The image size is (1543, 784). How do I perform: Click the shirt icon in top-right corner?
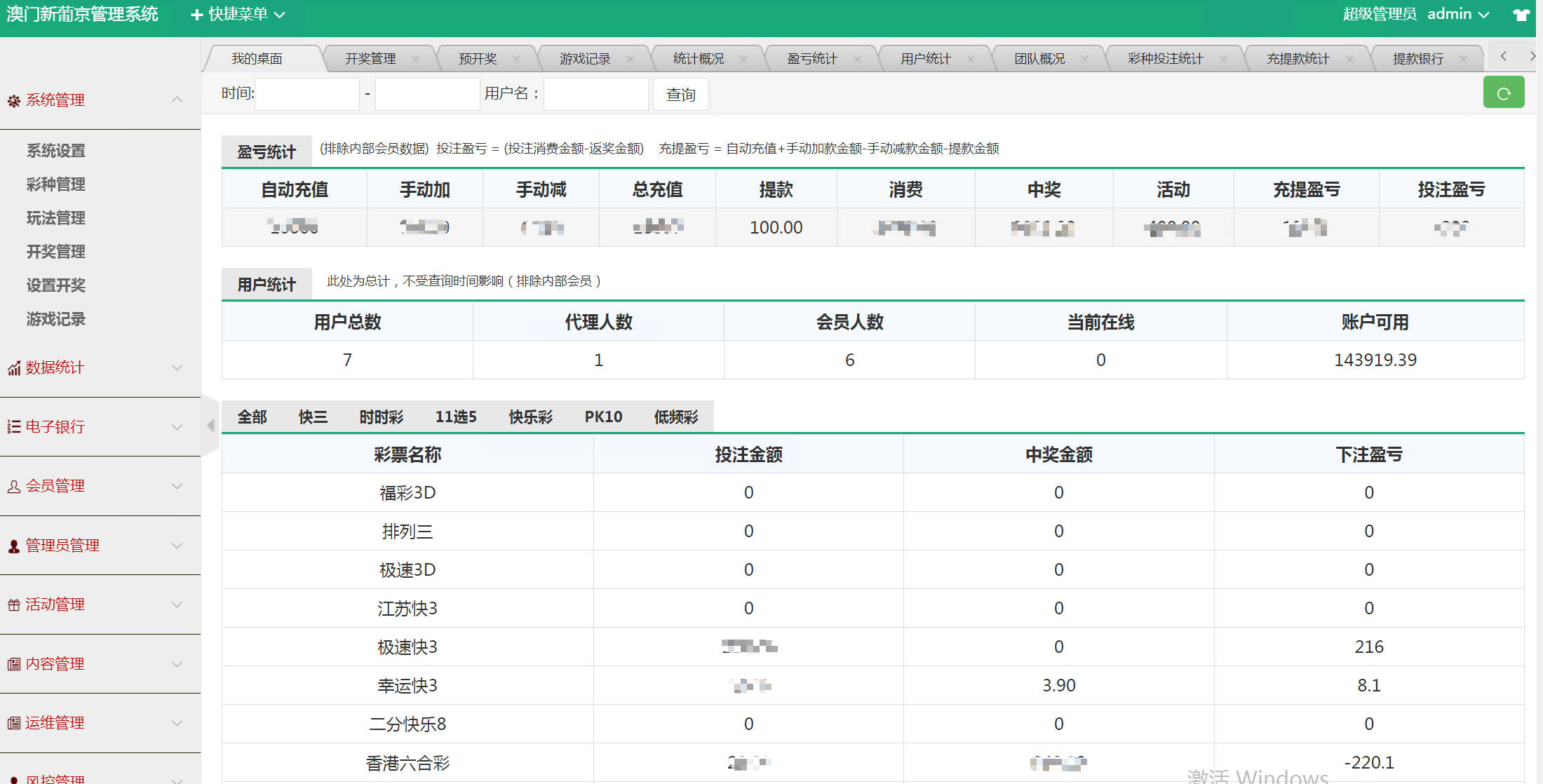point(1521,15)
